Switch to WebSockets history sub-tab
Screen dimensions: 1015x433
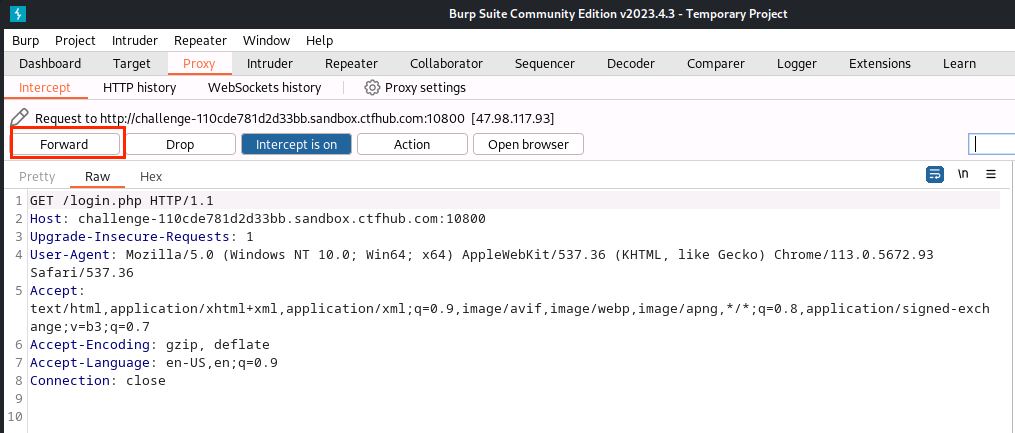(264, 87)
